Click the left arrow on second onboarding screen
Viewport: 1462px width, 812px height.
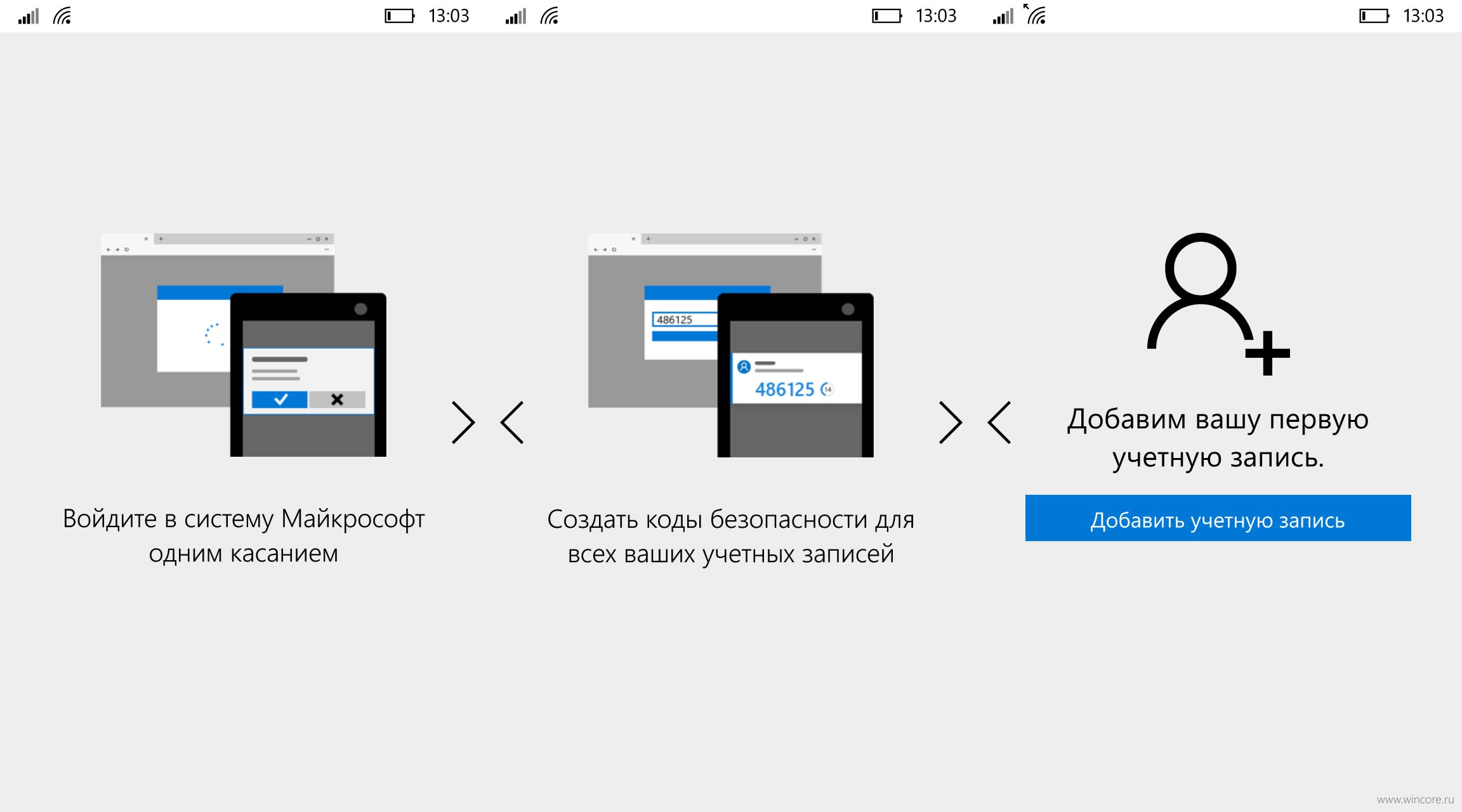pyautogui.click(x=512, y=422)
